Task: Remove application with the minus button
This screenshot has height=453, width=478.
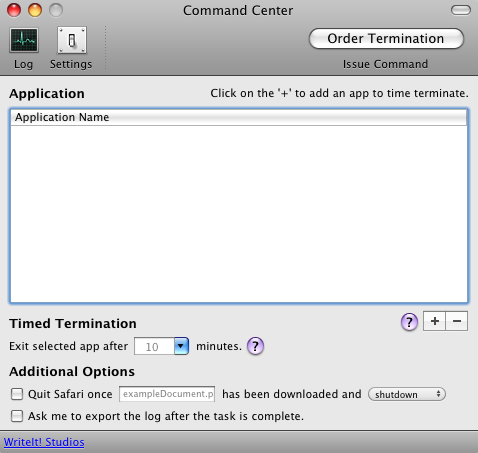Action: tap(457, 321)
